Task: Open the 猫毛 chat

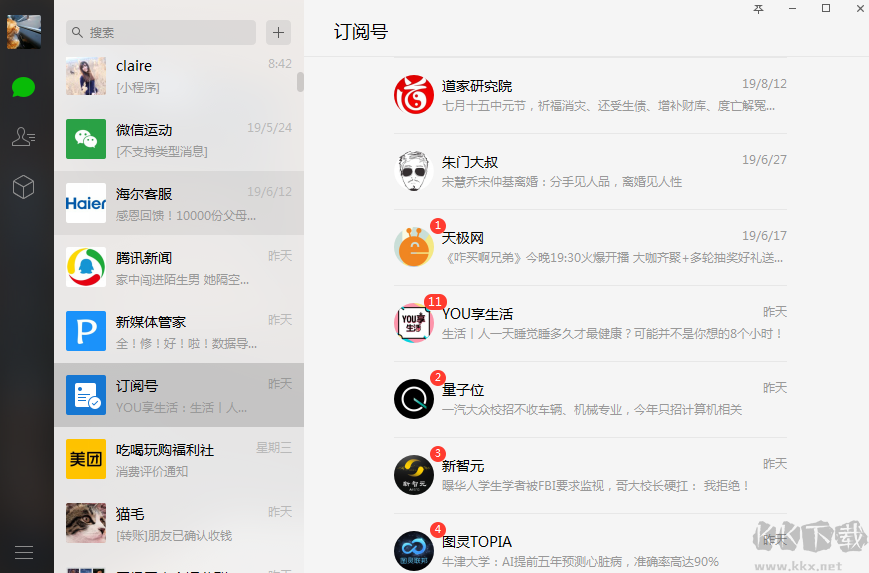Action: pyautogui.click(x=180, y=523)
